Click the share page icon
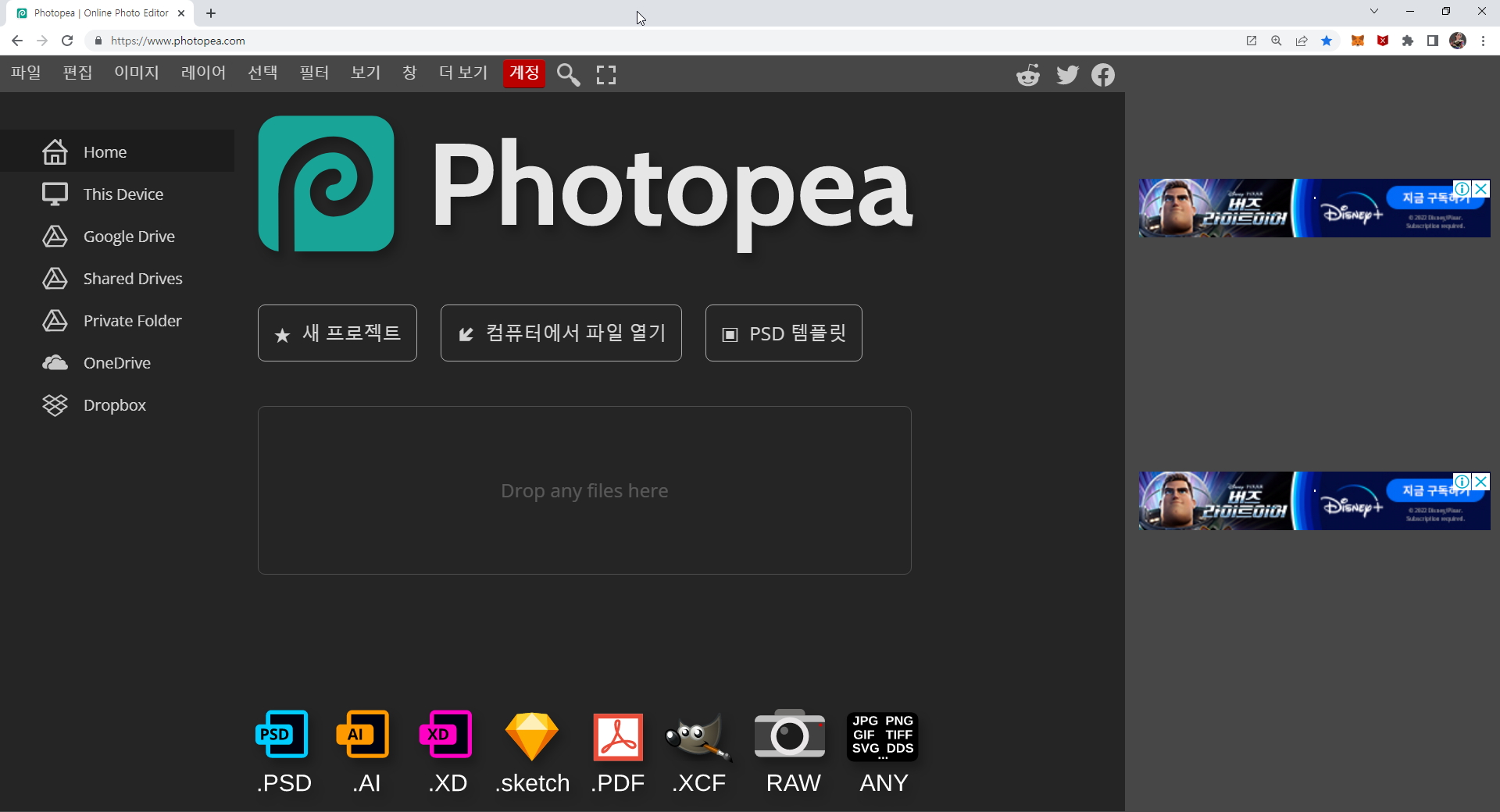1500x812 pixels. pos(1302,41)
